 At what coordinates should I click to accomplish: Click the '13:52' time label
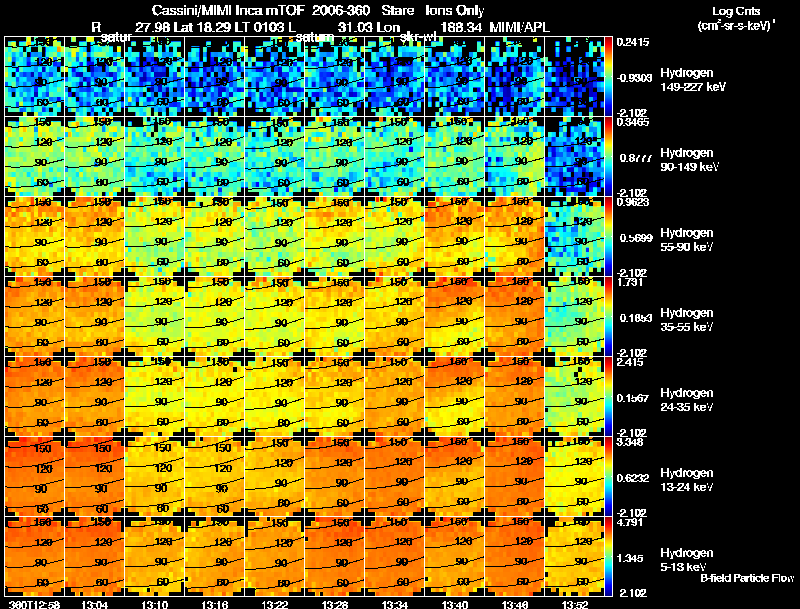tap(574, 605)
